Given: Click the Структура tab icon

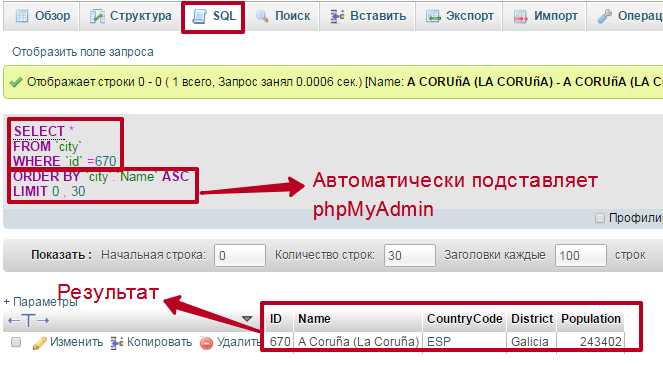Looking at the screenshot, I should point(97,16).
